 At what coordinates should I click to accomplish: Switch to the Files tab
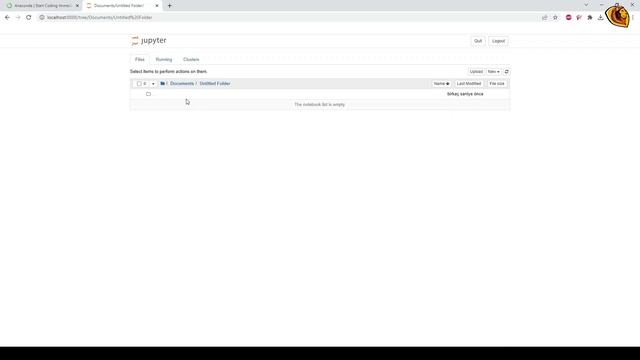140,60
